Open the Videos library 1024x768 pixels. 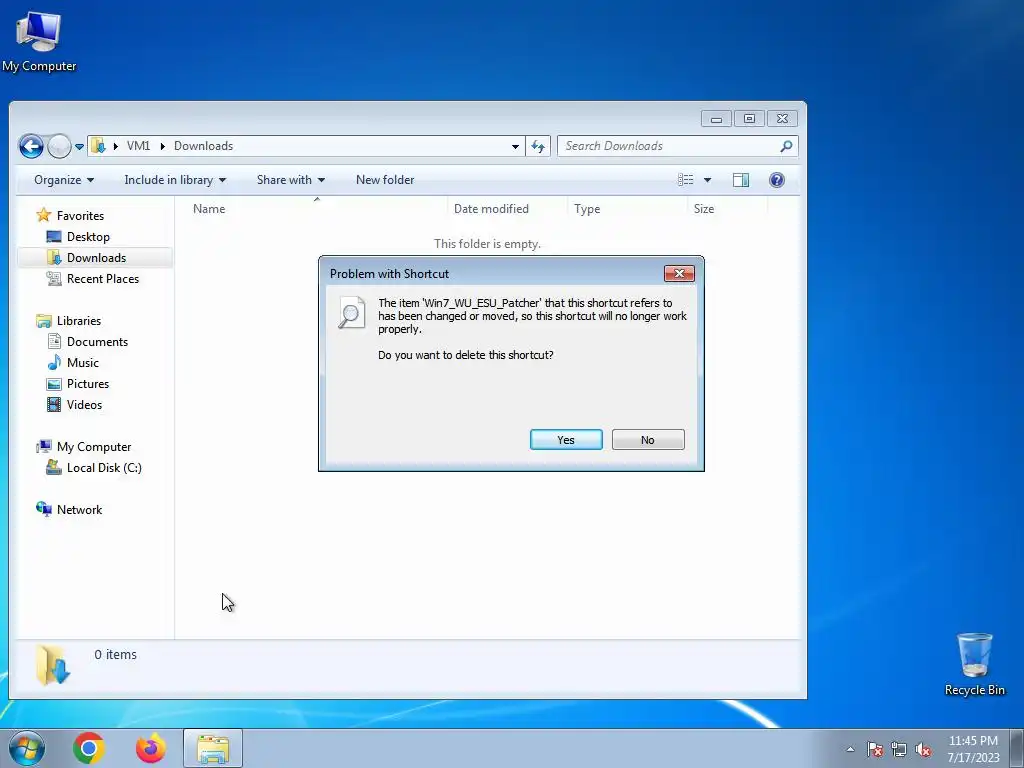point(84,404)
